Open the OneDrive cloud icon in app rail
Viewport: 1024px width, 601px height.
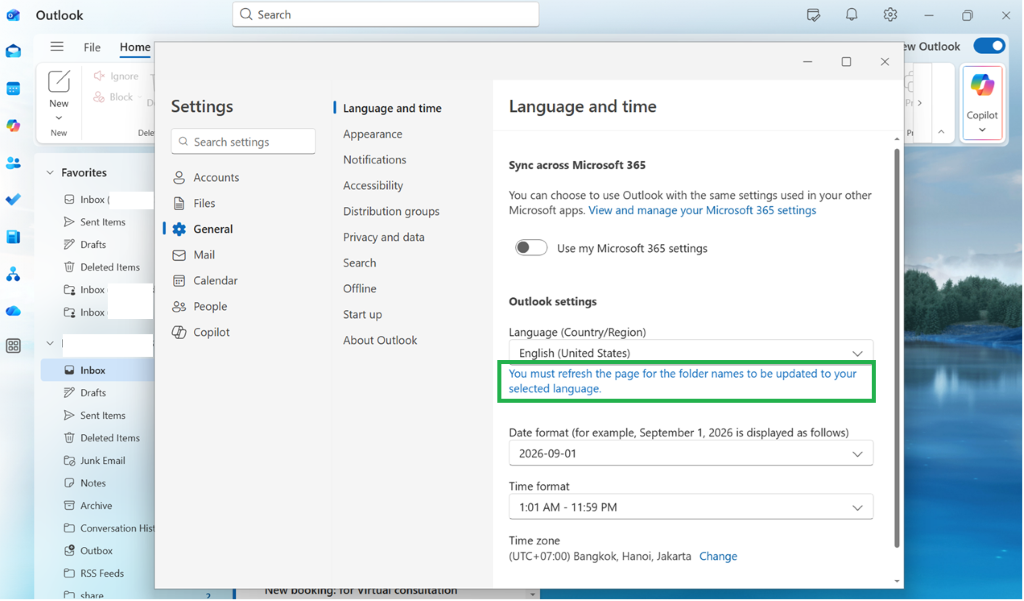pyautogui.click(x=13, y=311)
